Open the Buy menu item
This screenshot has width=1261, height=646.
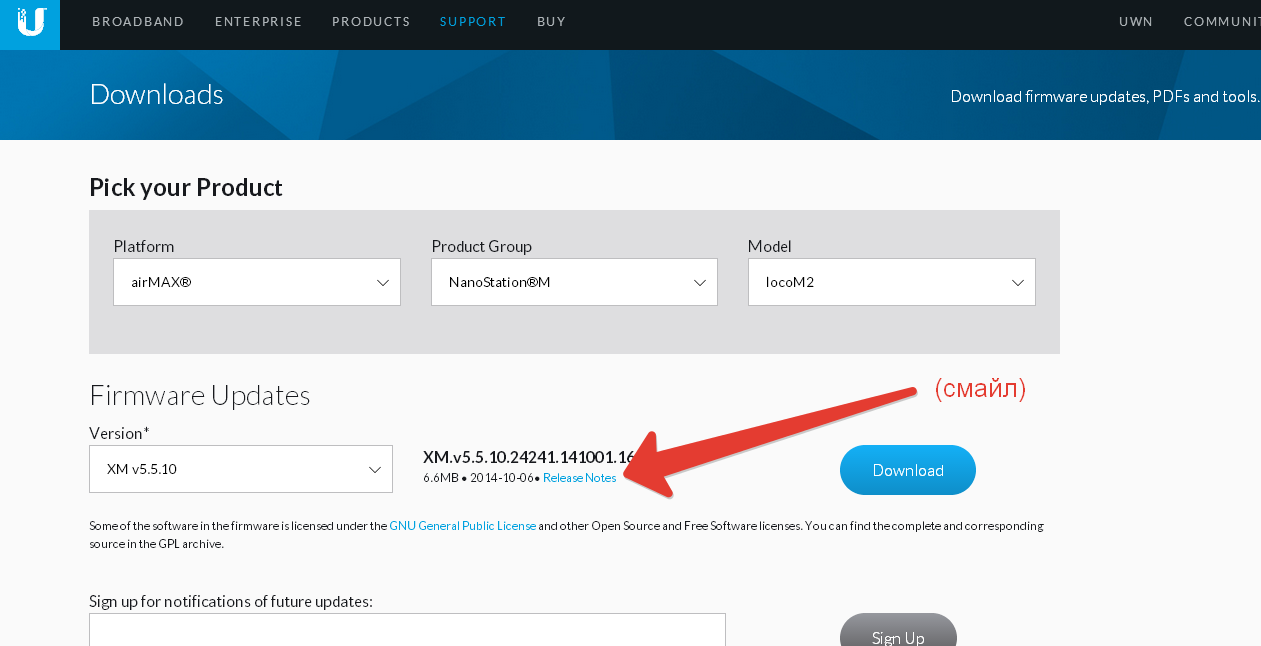click(551, 22)
